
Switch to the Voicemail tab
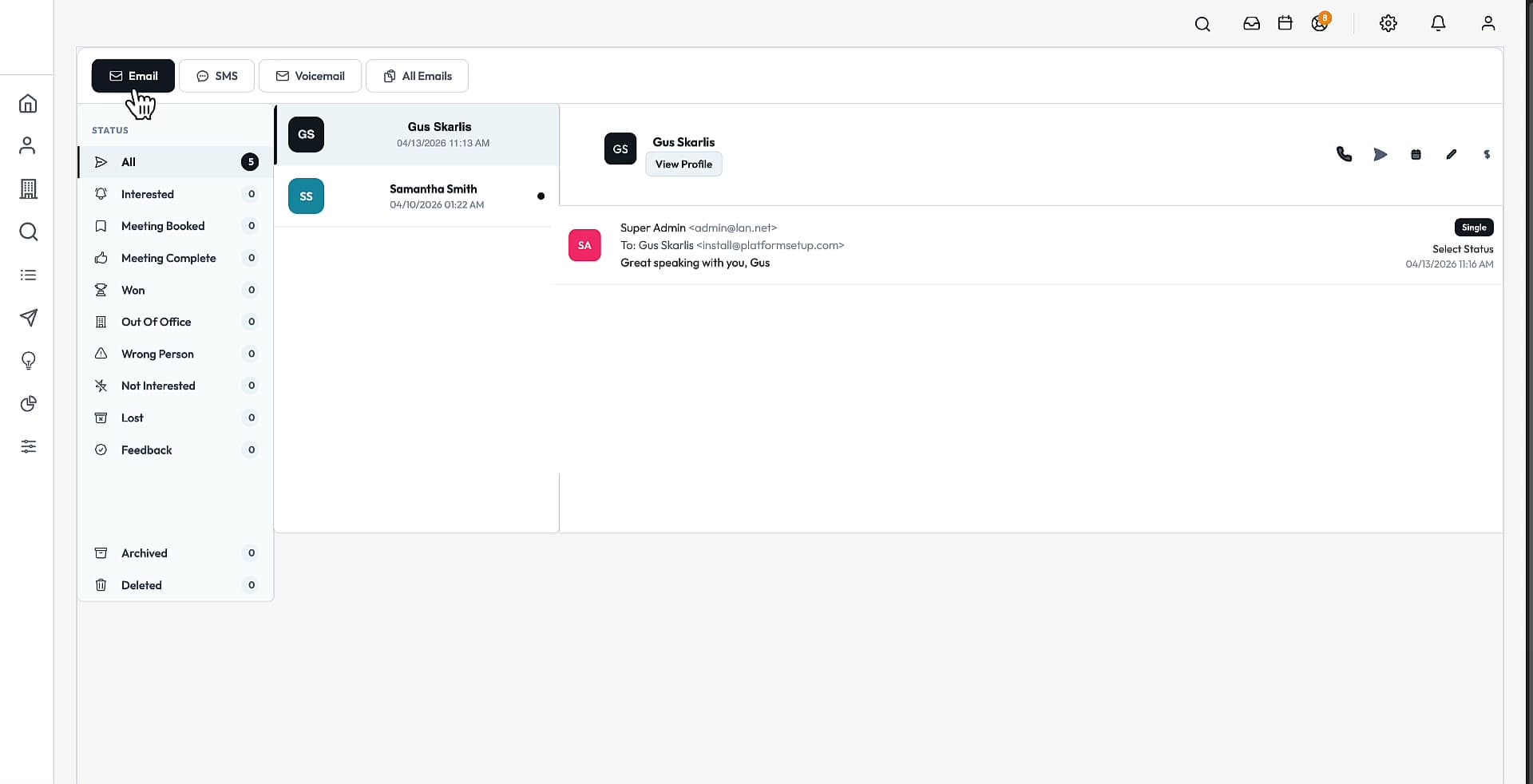(x=310, y=76)
